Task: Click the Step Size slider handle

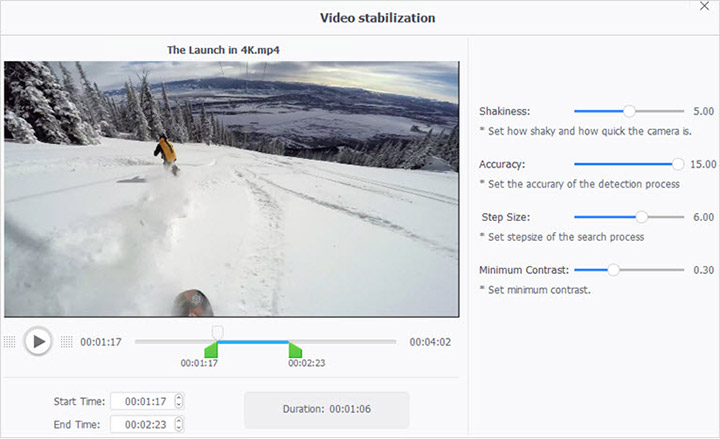Action: [641, 216]
